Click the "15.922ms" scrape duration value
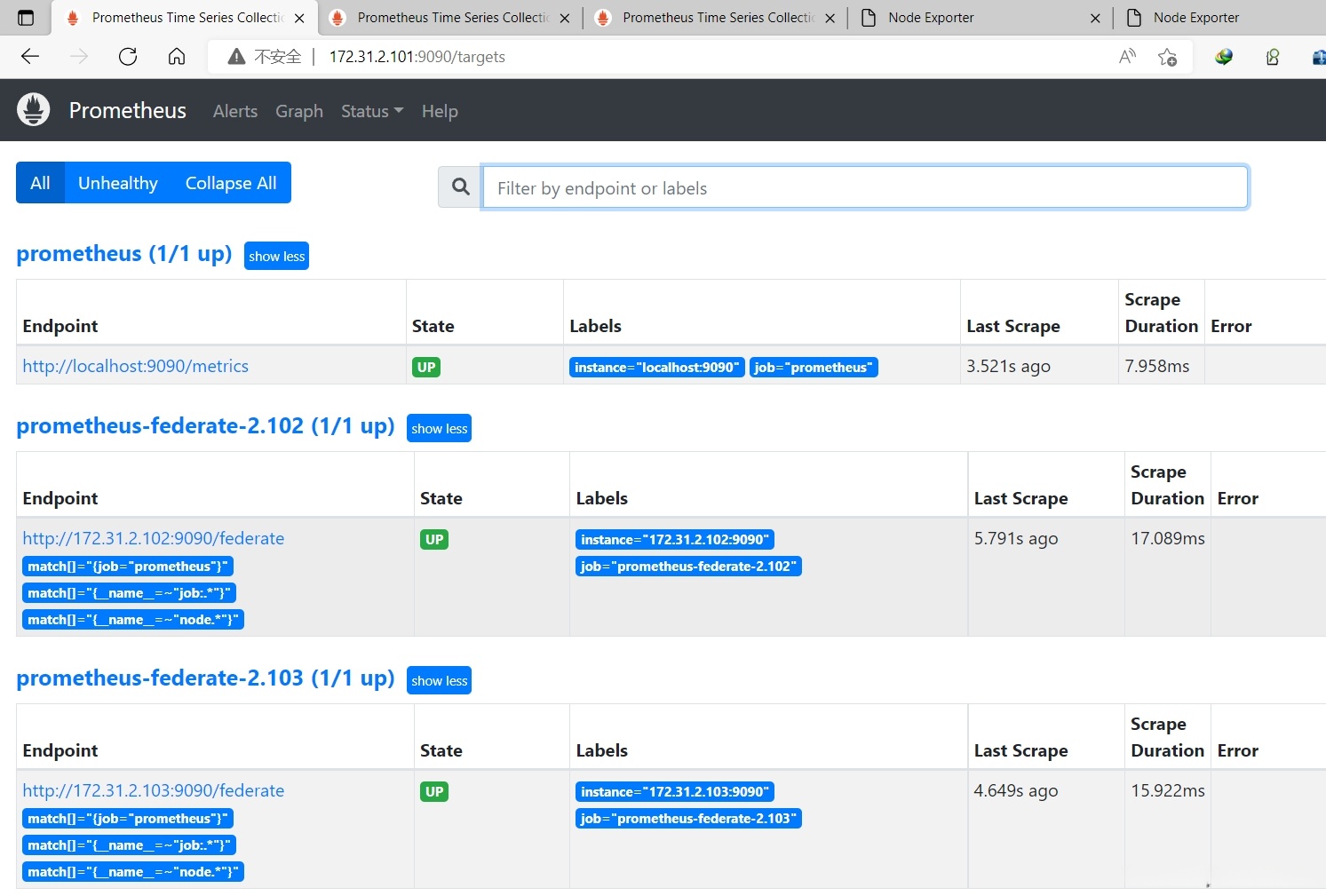Viewport: 1326px width, 896px height. click(1168, 790)
